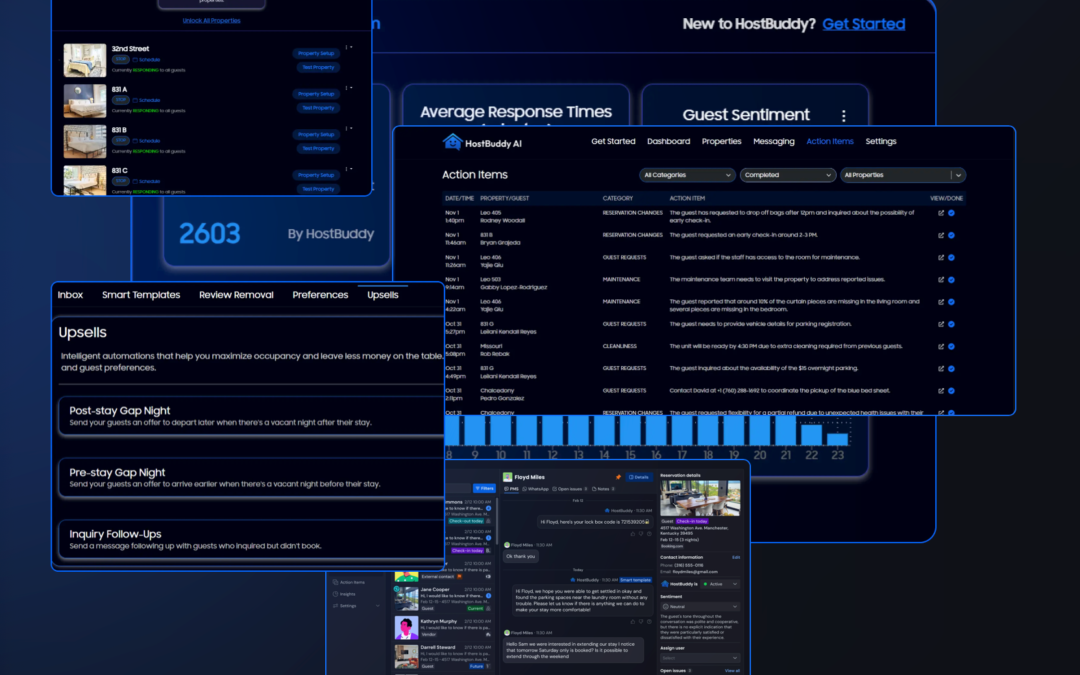
Task: Click the HostBuddy AI house logo
Action: click(x=452, y=142)
